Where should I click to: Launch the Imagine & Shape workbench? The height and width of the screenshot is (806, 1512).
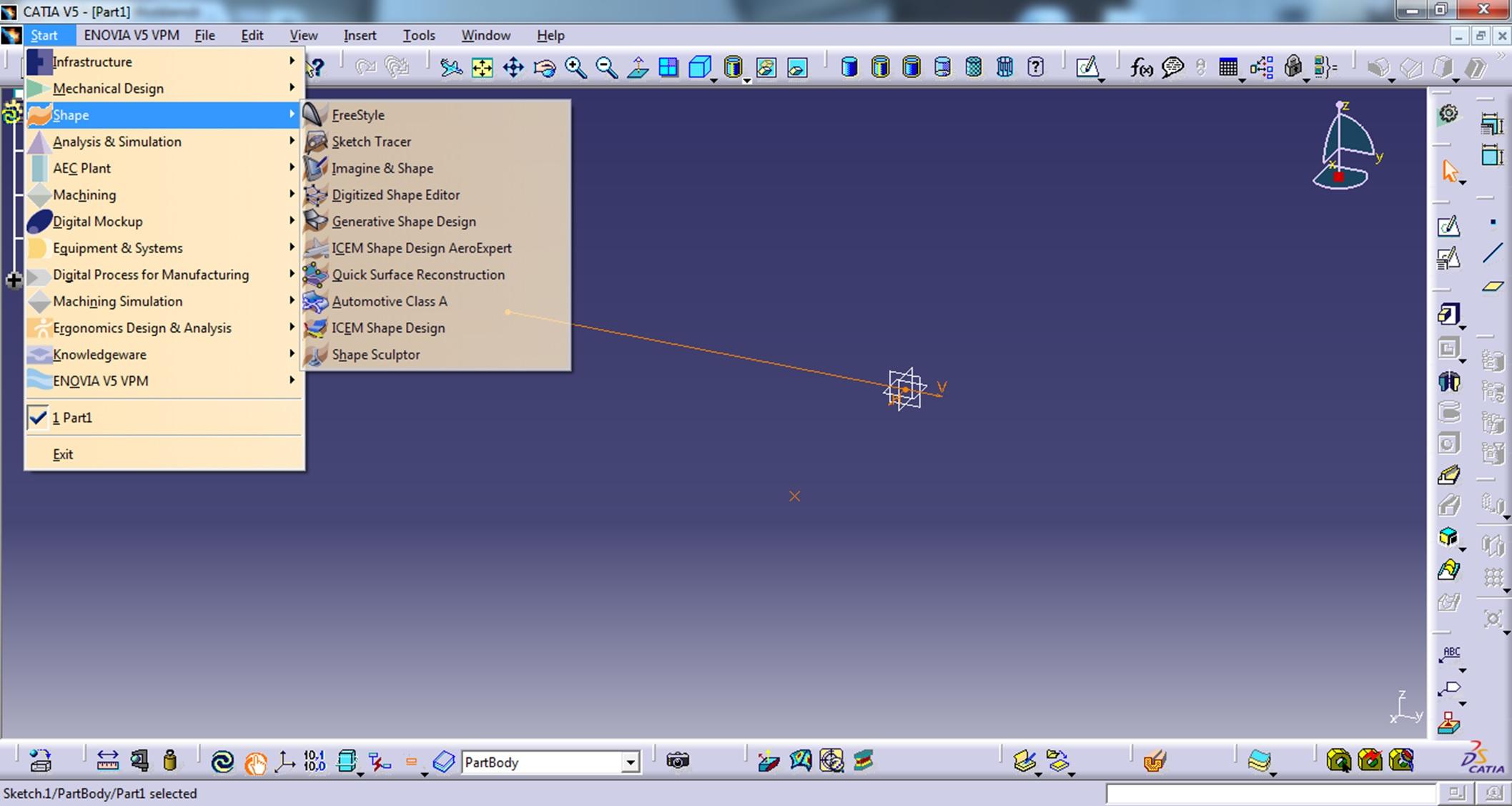pyautogui.click(x=435, y=168)
